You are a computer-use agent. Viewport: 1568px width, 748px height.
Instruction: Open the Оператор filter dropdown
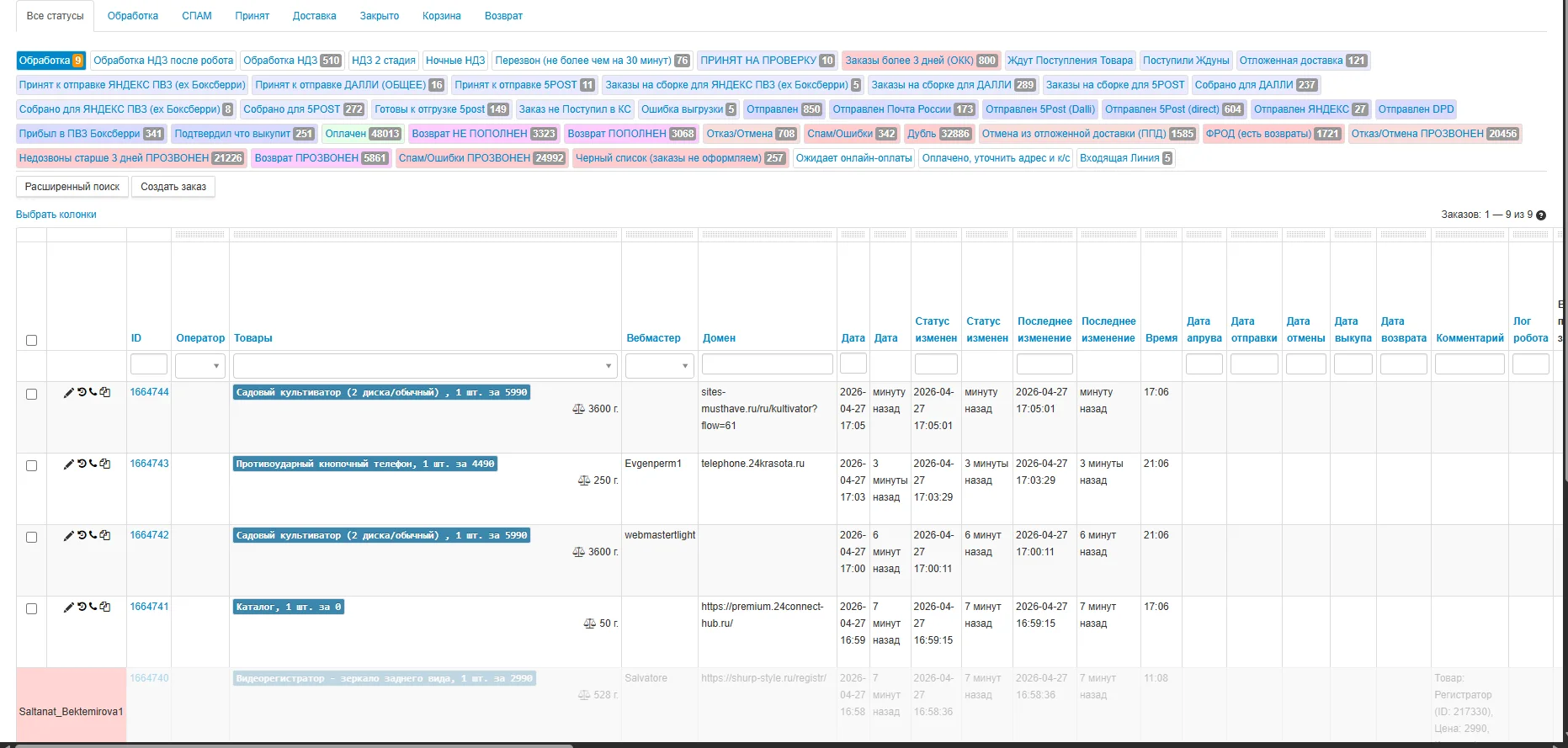[x=200, y=366]
